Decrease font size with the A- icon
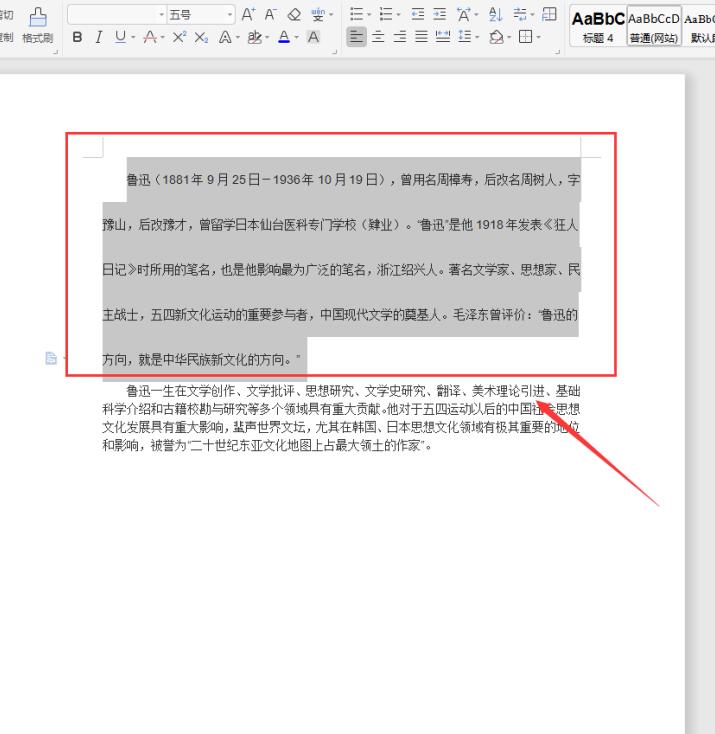715x734 pixels. coord(271,15)
